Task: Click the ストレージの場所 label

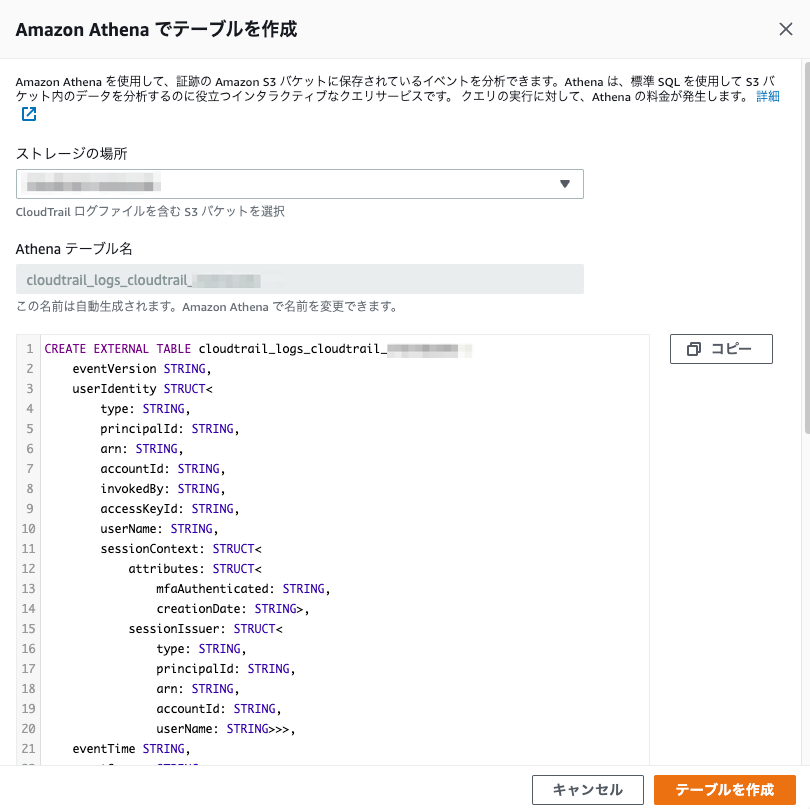Action: [x=71, y=153]
